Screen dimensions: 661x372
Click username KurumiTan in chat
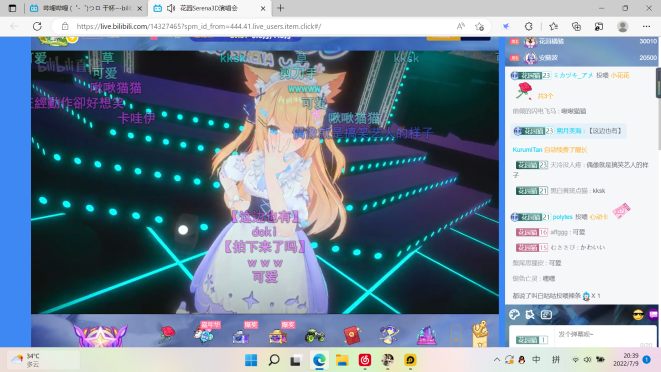pyautogui.click(x=527, y=150)
